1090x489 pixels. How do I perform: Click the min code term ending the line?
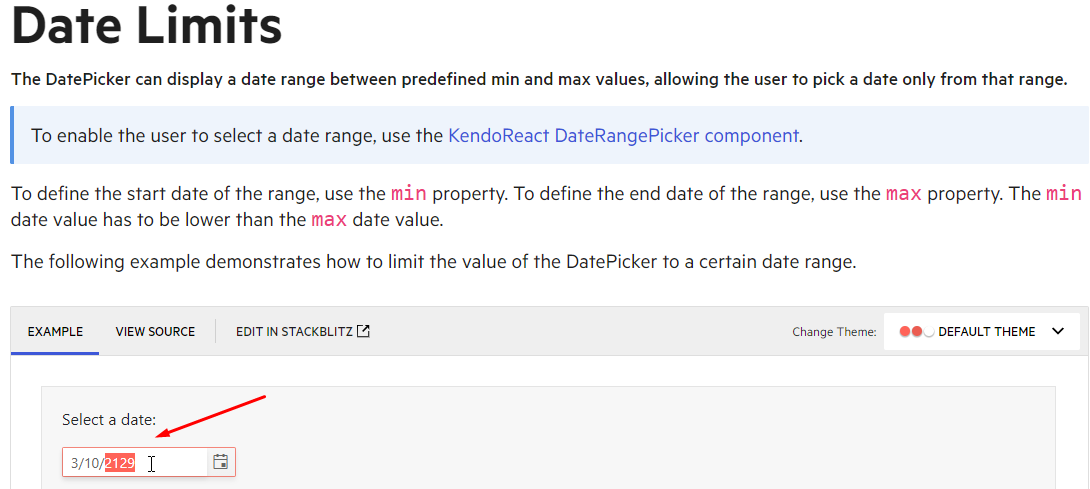(x=1064, y=193)
